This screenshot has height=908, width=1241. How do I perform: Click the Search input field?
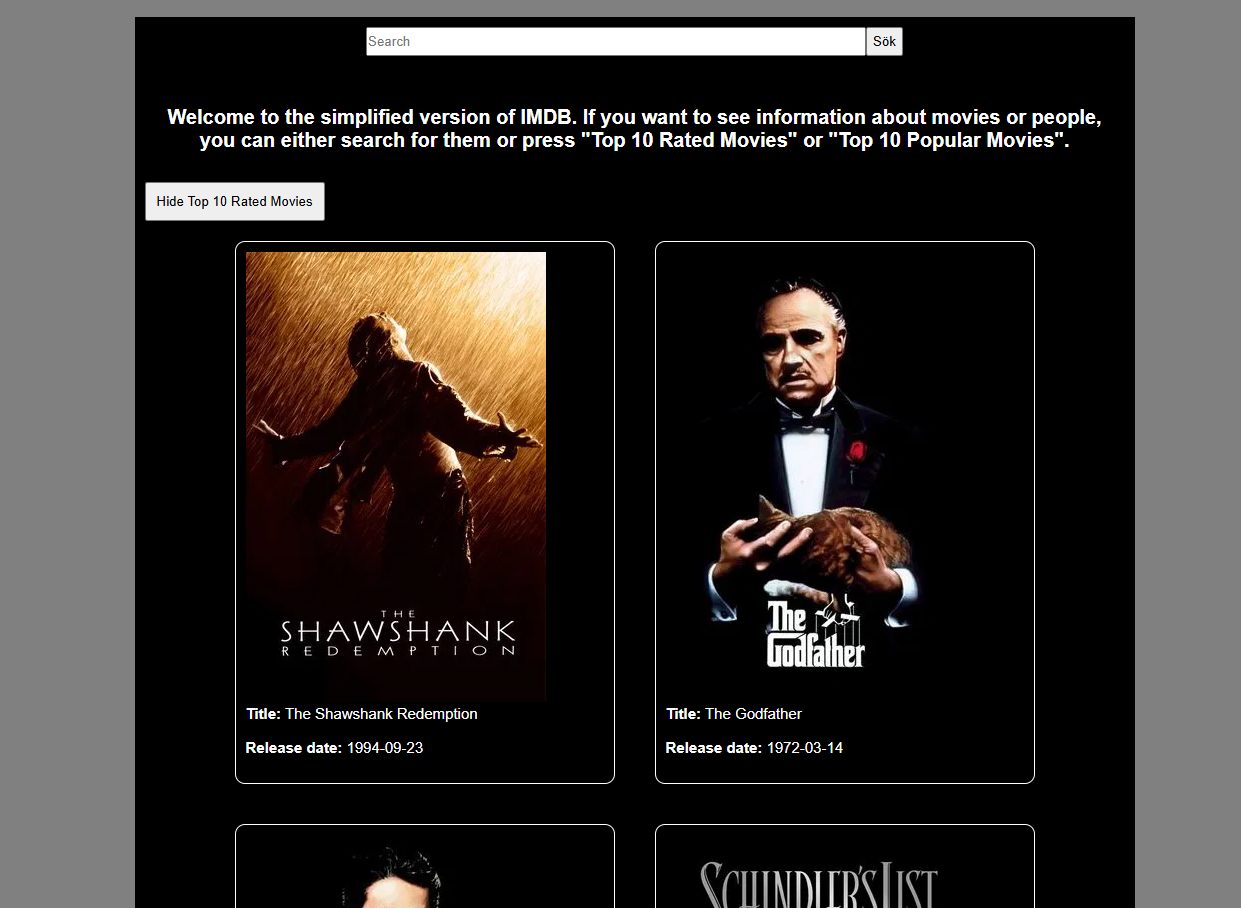[616, 42]
